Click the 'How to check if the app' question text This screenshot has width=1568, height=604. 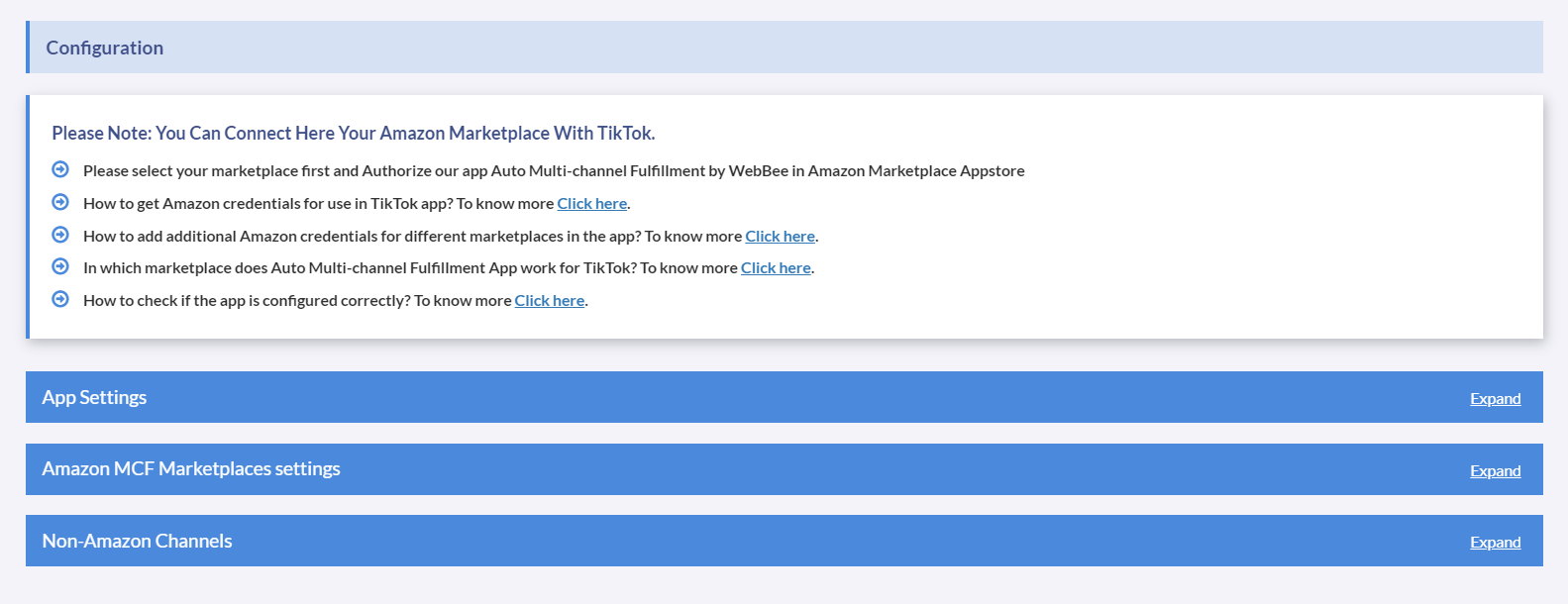pos(297,301)
